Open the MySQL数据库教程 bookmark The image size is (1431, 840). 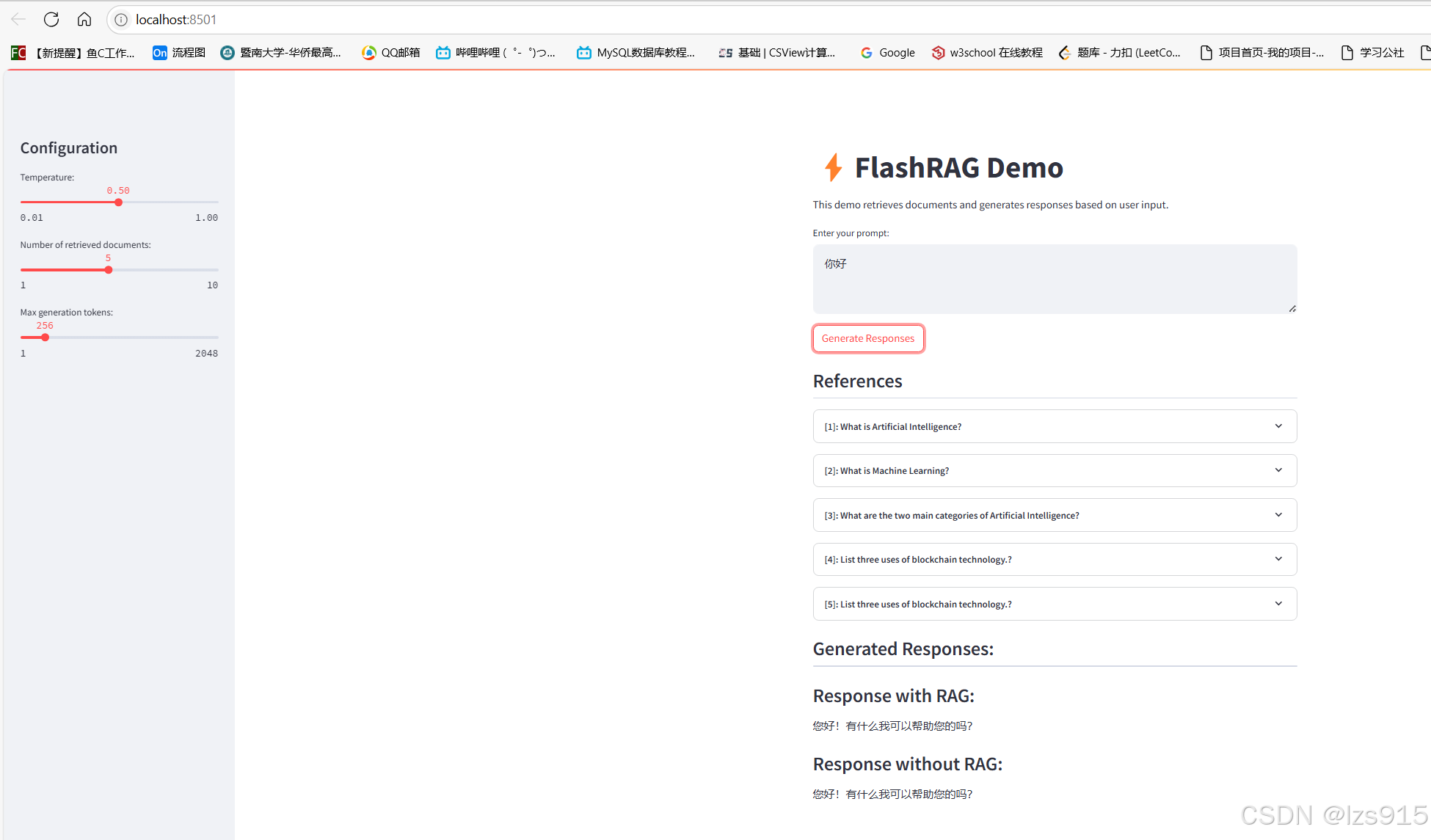point(636,53)
